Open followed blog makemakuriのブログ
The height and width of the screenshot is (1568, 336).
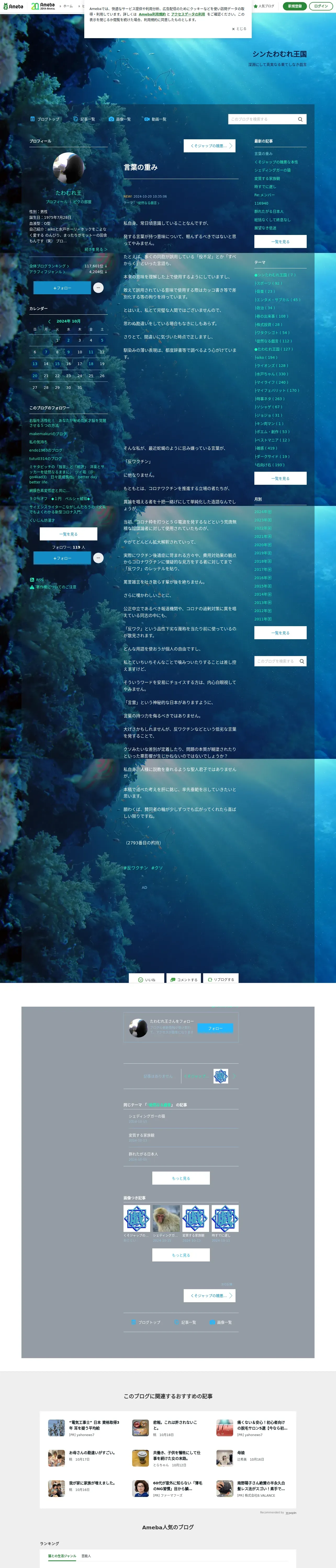point(48,434)
